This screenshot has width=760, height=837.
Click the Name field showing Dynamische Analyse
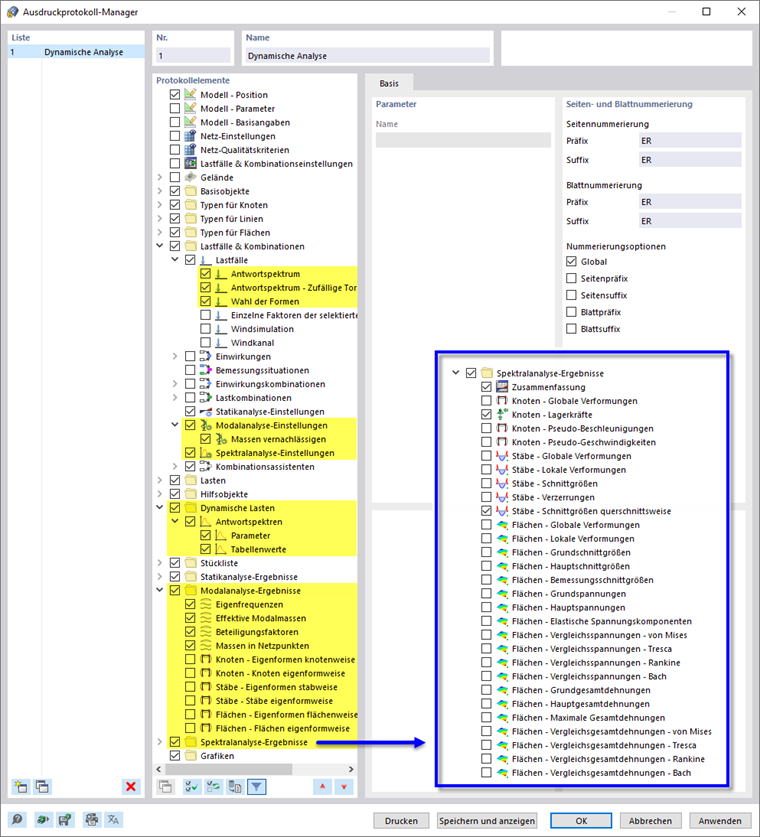click(367, 56)
